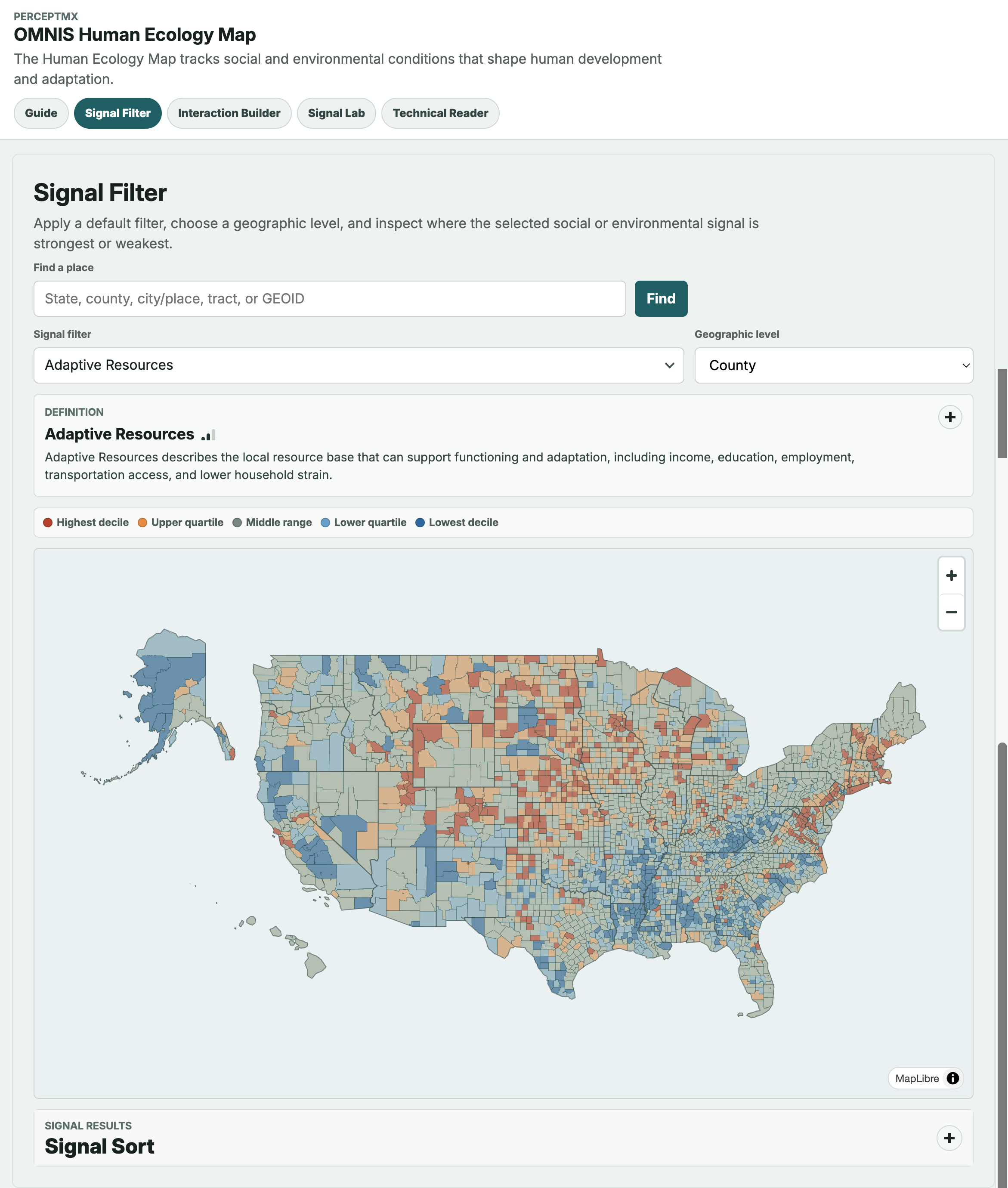Click the Middle range gray swatch
The width and height of the screenshot is (1008, 1188).
point(237,522)
